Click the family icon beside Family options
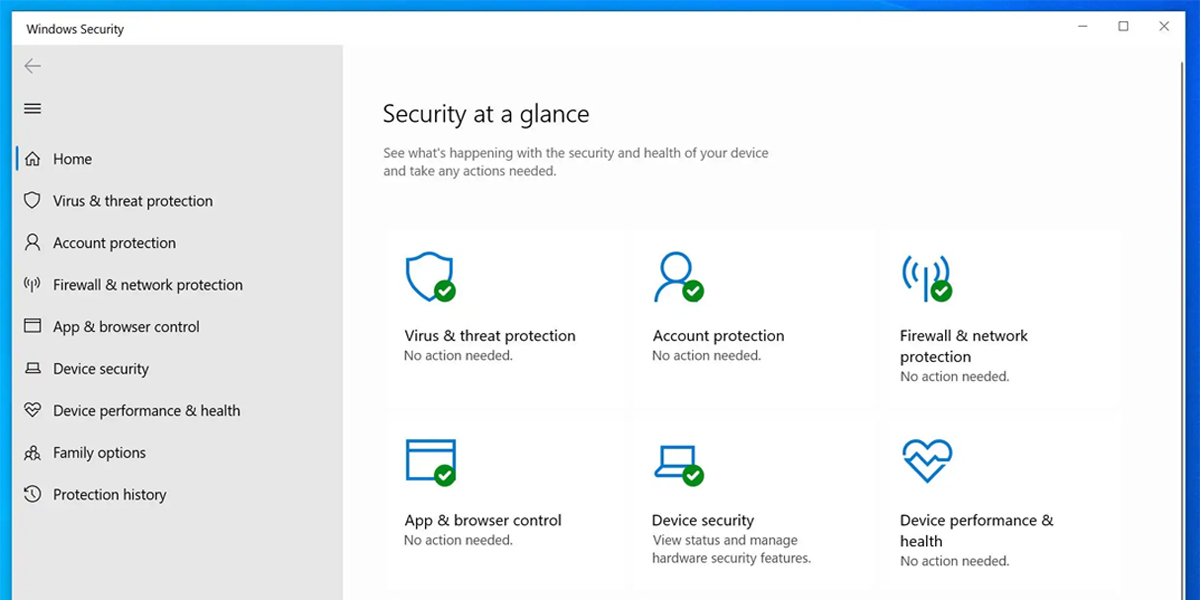 point(33,453)
